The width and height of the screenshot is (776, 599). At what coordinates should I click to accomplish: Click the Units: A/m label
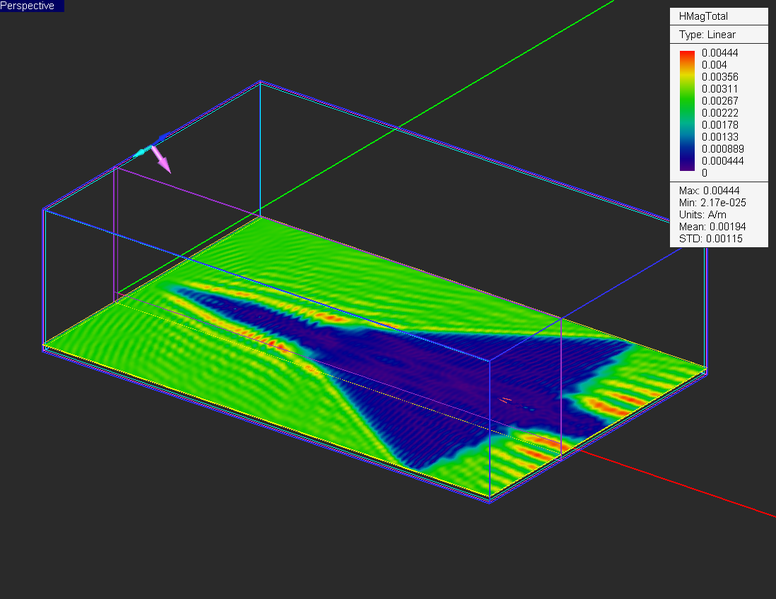pyautogui.click(x=702, y=215)
